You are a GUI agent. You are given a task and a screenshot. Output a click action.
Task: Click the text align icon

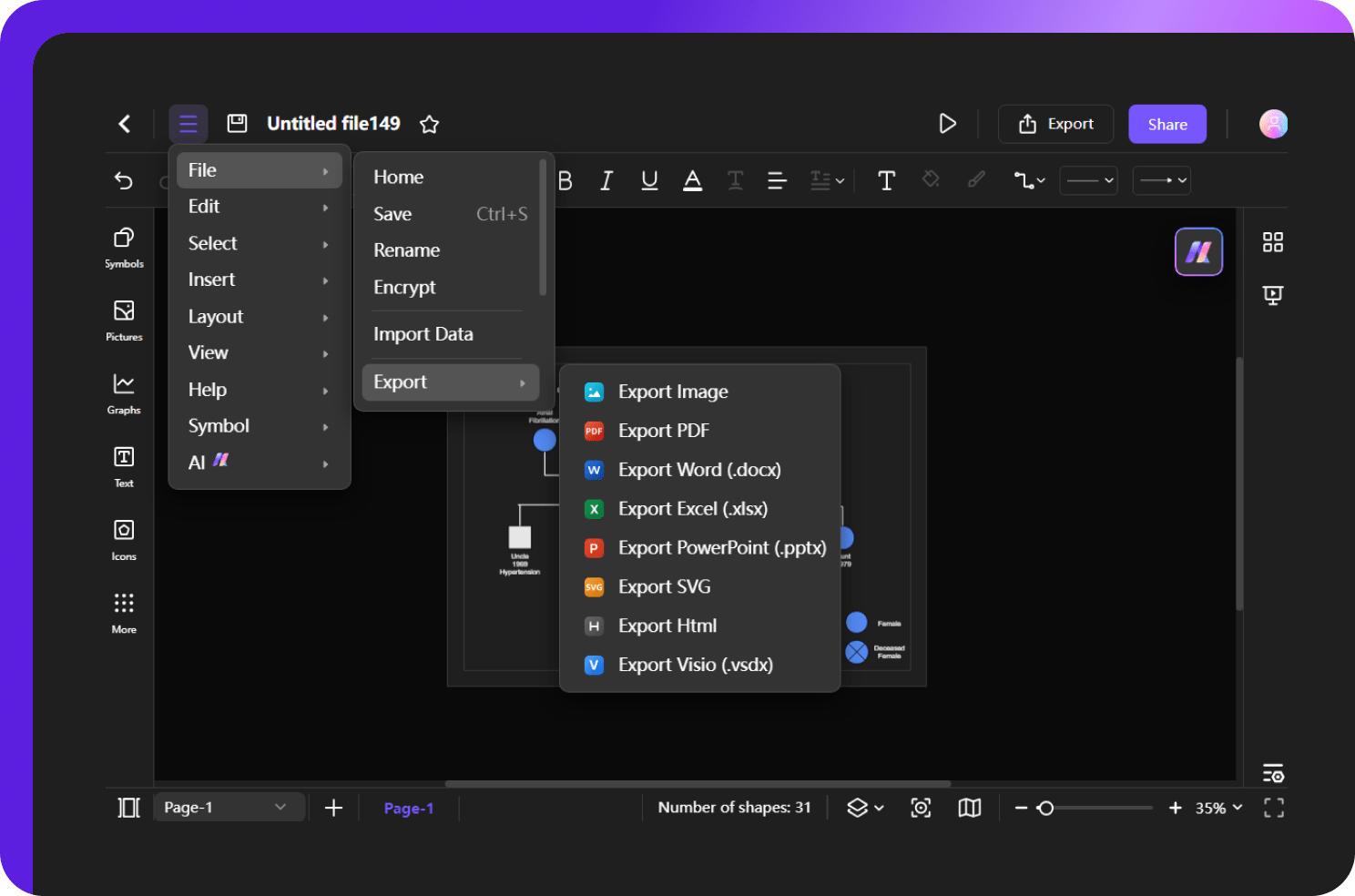tap(777, 180)
